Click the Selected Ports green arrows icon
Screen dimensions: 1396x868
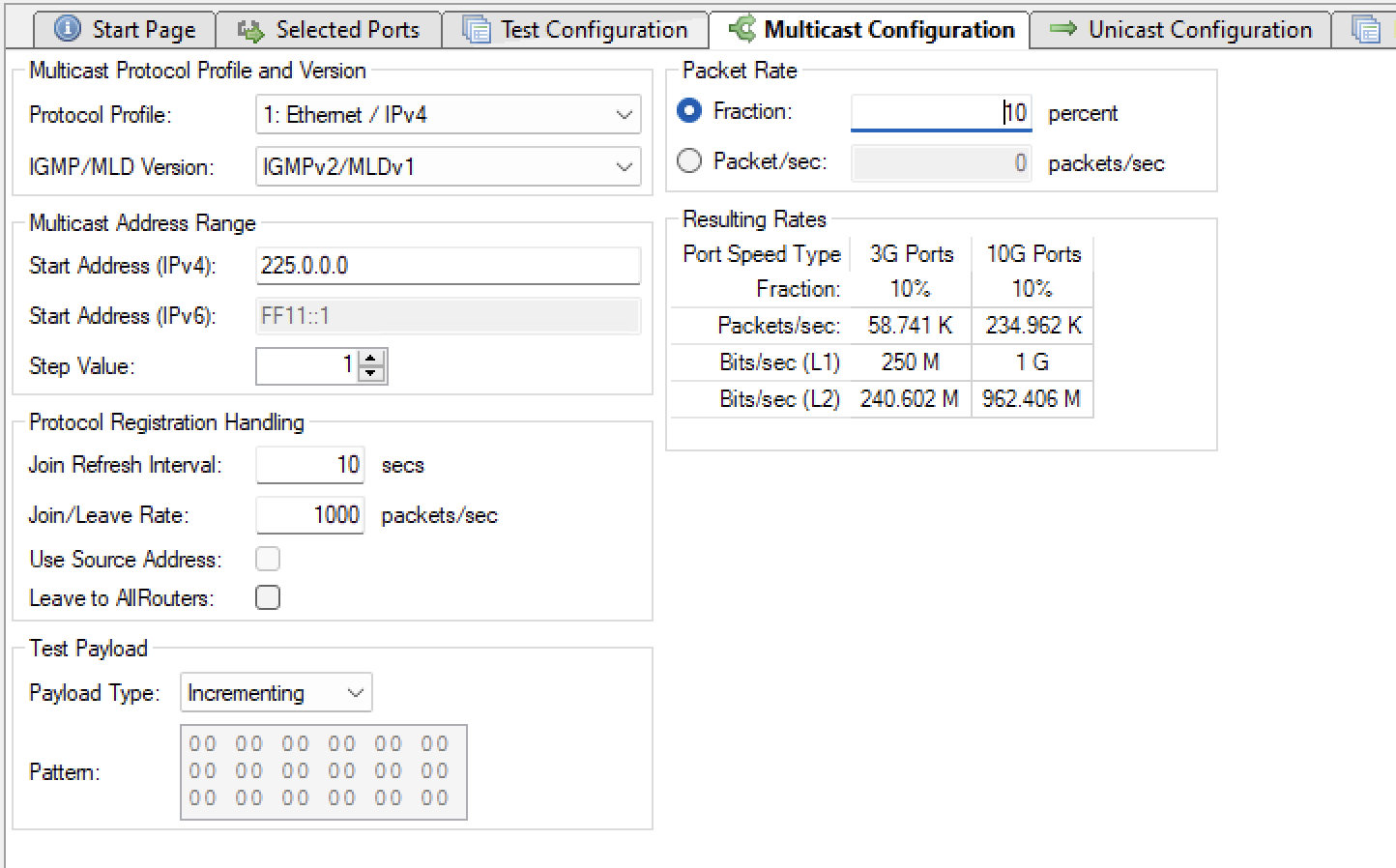coord(250,29)
